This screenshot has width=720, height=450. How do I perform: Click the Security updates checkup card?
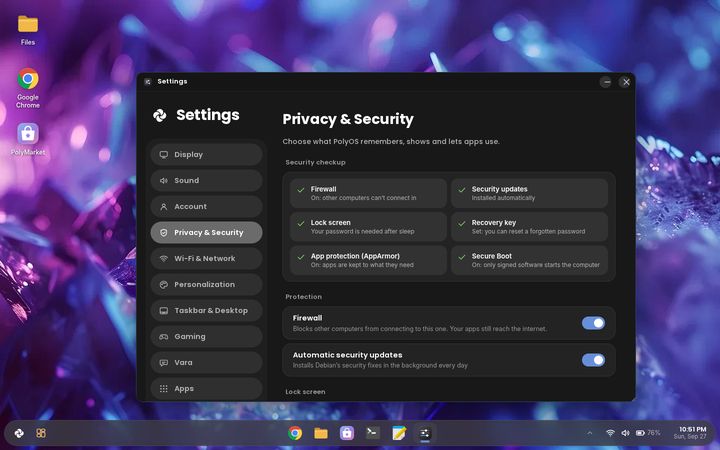(529, 193)
